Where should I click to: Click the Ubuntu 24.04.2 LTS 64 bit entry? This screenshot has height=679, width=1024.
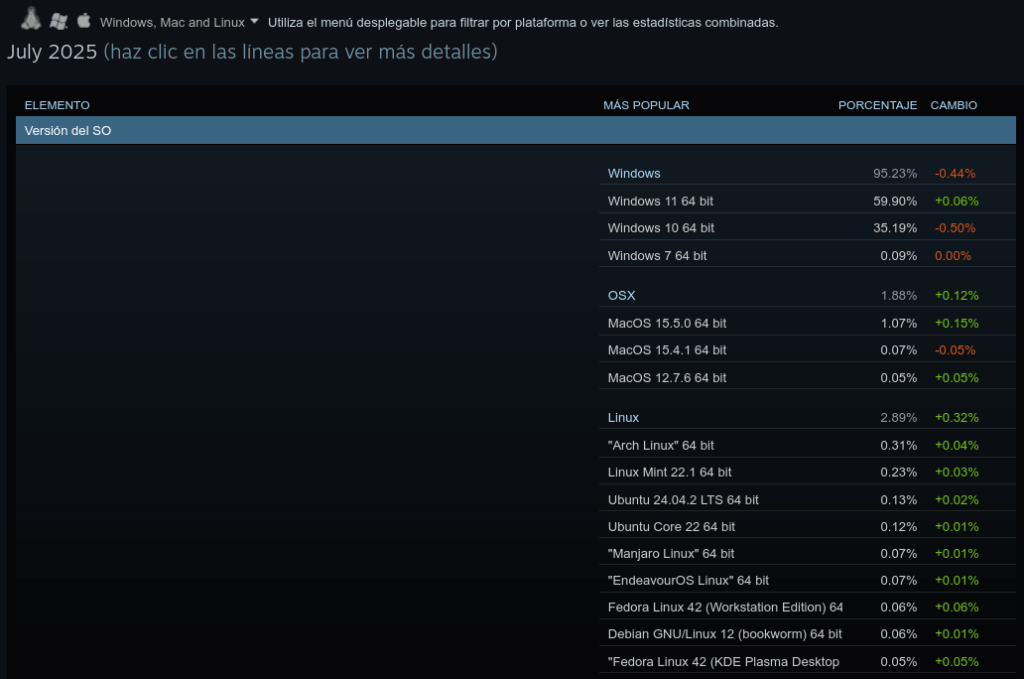point(683,500)
